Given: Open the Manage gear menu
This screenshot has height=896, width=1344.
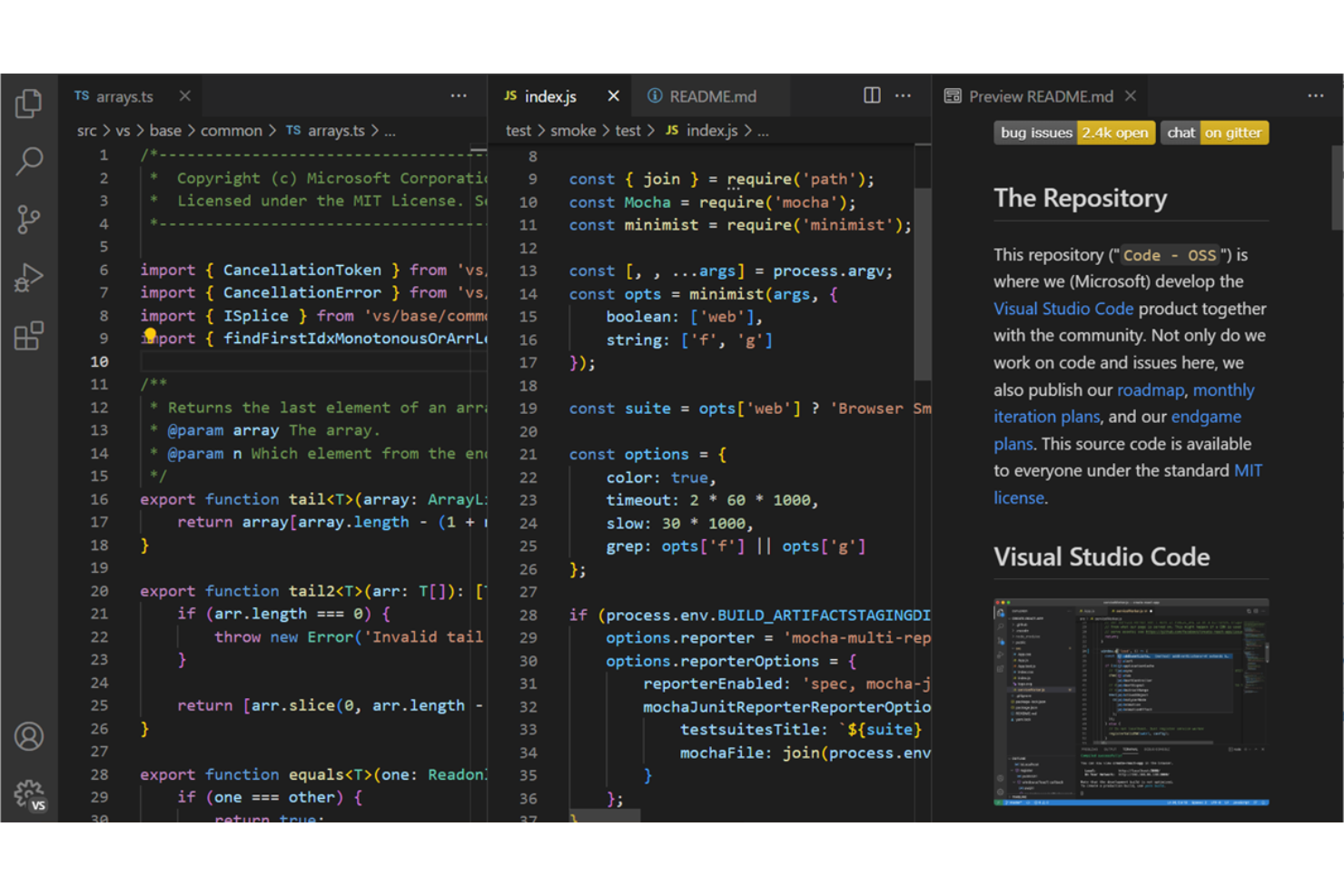Looking at the screenshot, I should (x=28, y=792).
